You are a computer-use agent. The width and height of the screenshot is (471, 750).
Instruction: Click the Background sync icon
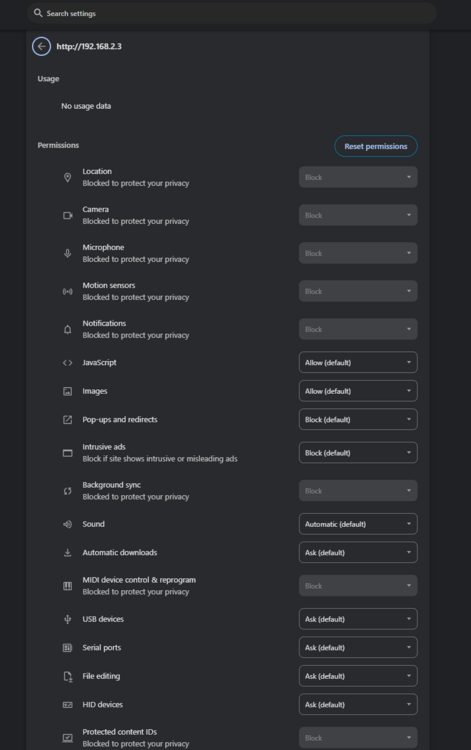67,491
